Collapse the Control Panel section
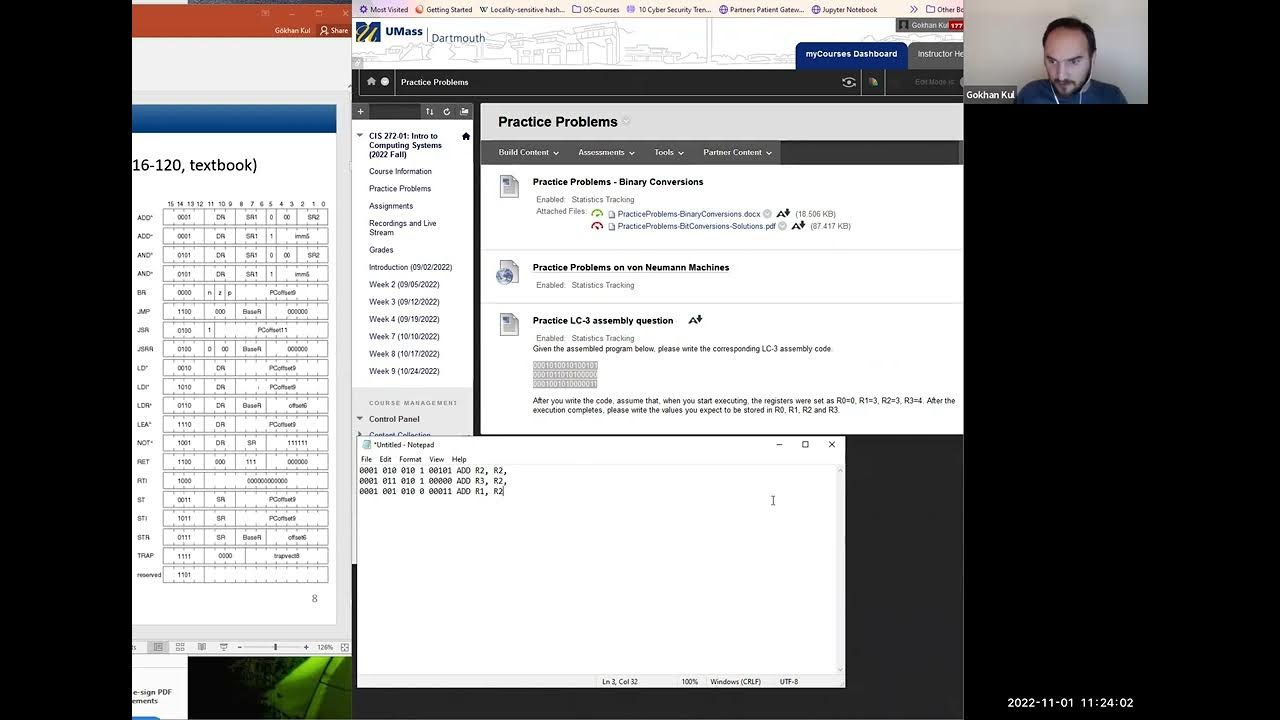 [x=360, y=419]
